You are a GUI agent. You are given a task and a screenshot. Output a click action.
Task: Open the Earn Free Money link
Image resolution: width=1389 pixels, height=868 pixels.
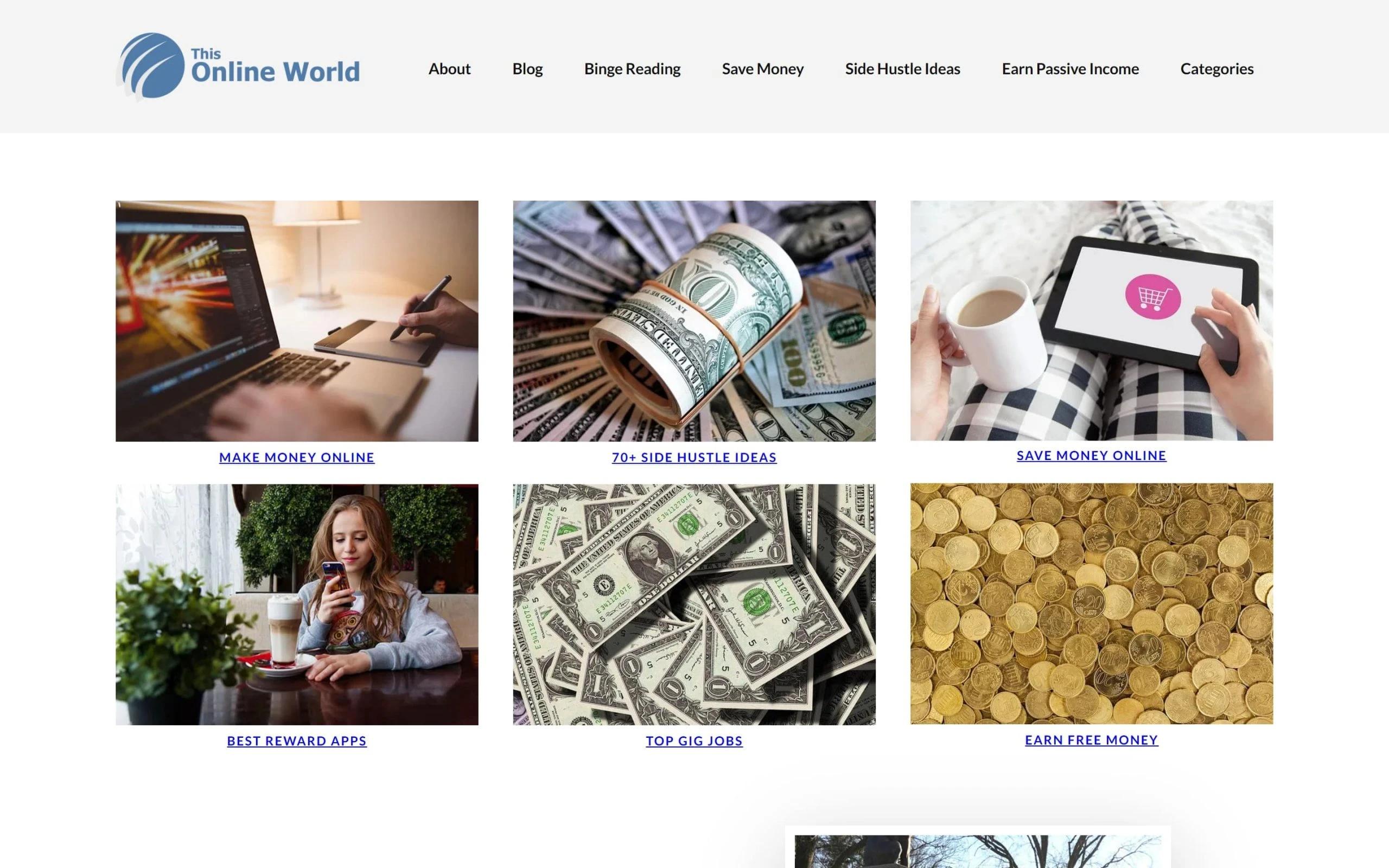[1091, 740]
